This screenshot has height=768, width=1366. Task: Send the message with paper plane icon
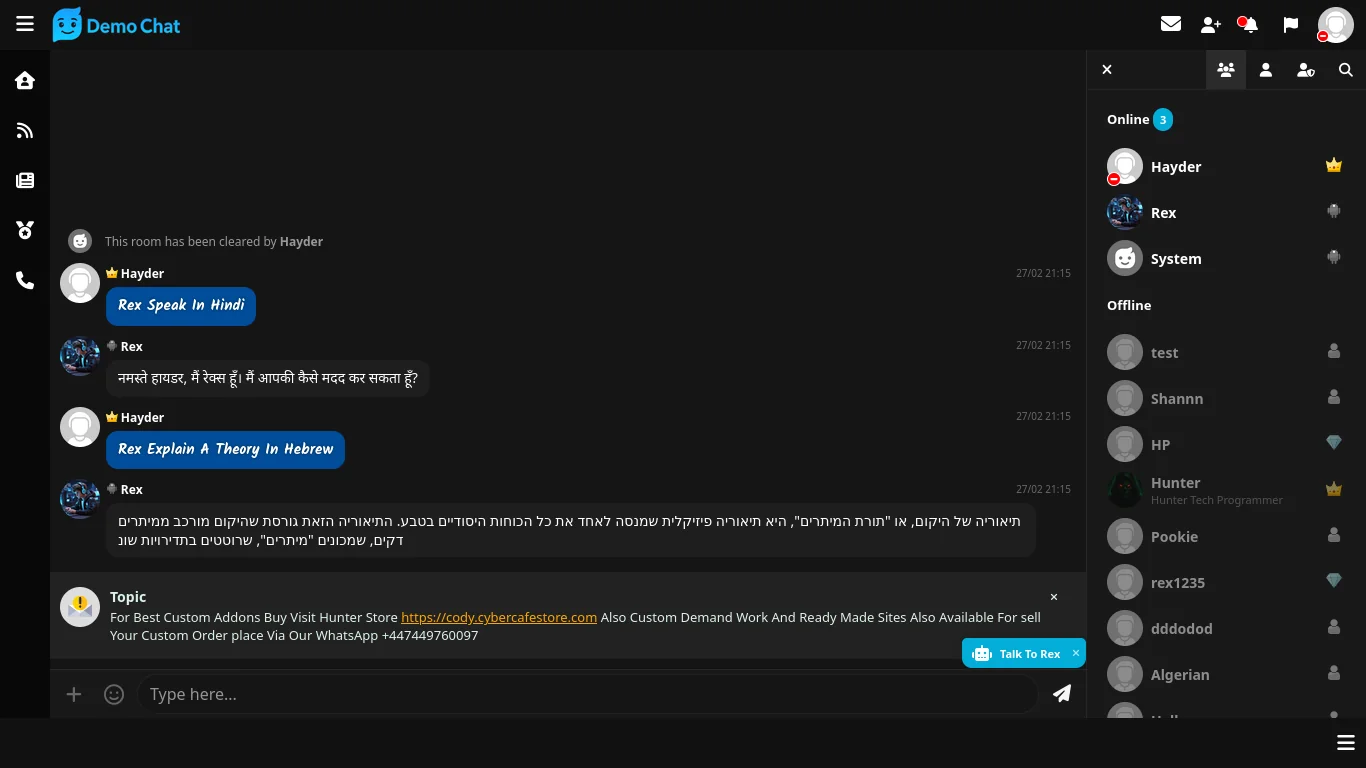[x=1062, y=693]
